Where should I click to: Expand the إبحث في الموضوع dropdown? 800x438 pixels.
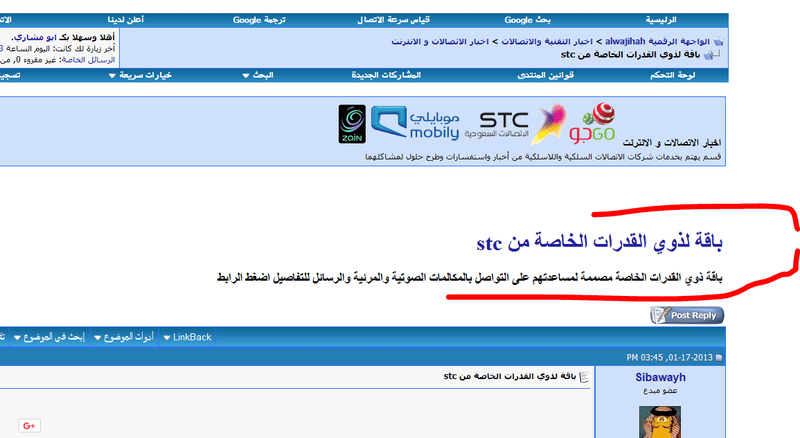pyautogui.click(x=49, y=337)
